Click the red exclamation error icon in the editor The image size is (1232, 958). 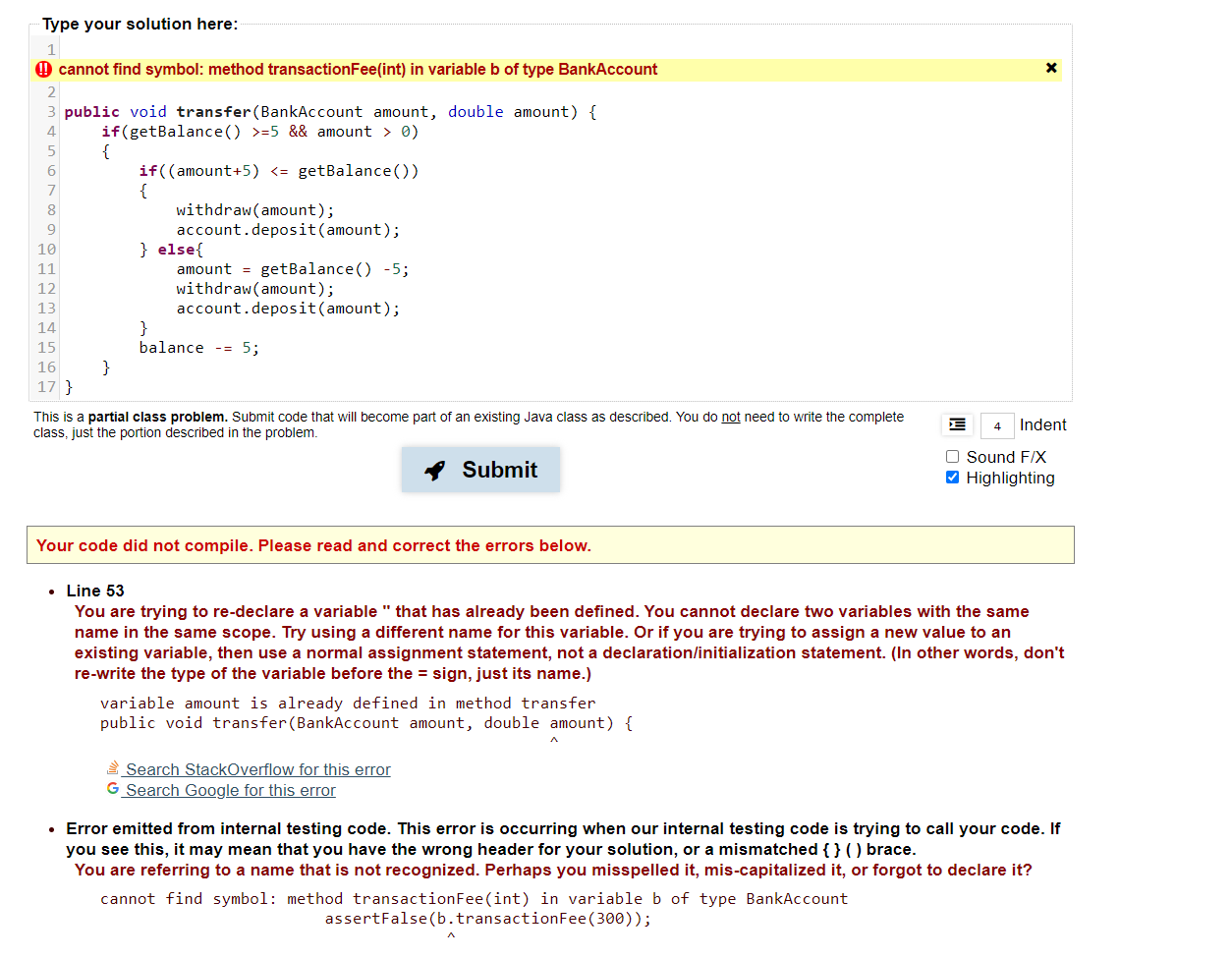point(43,69)
